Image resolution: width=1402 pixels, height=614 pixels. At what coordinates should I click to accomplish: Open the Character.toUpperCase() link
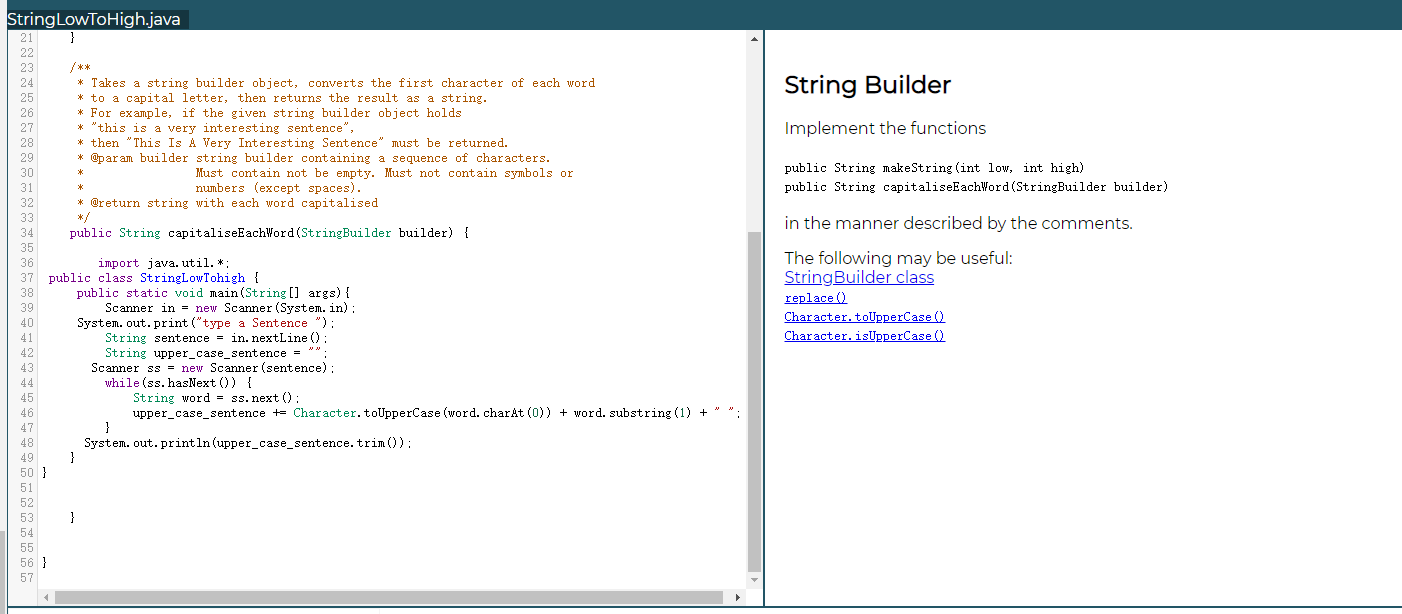click(865, 317)
